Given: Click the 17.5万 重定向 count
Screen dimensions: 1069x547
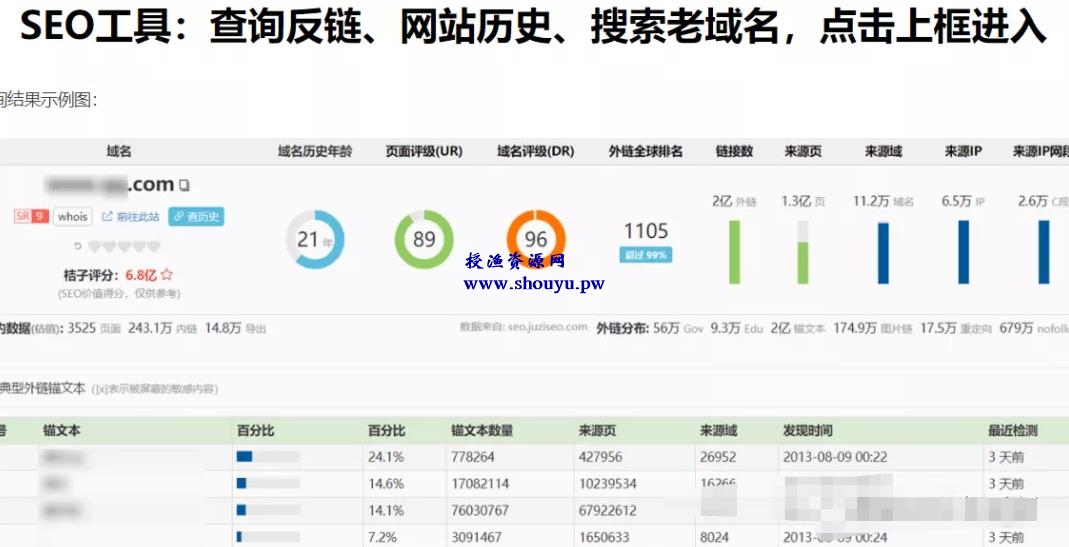Looking at the screenshot, I should pyautogui.click(x=956, y=328).
